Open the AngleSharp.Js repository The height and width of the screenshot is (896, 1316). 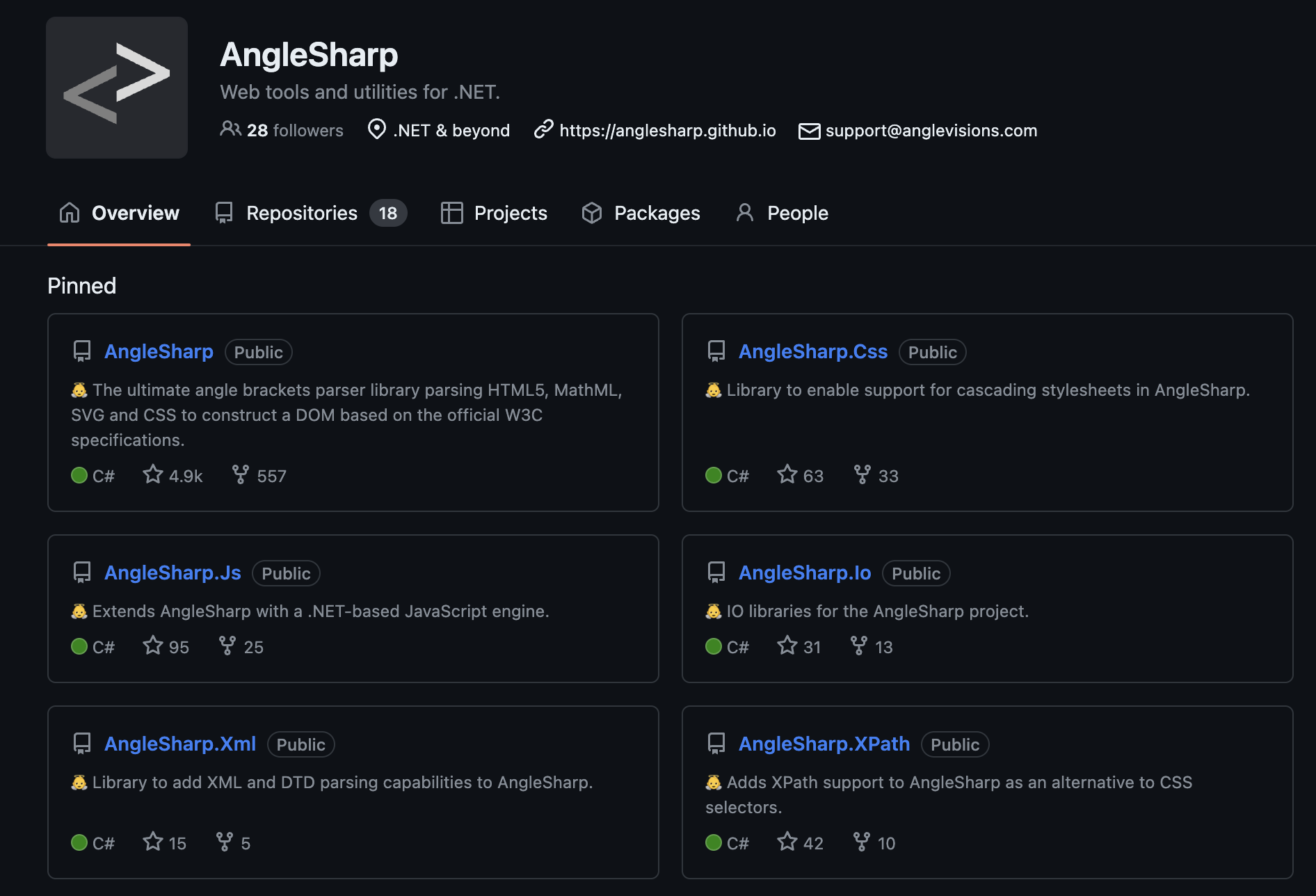172,573
